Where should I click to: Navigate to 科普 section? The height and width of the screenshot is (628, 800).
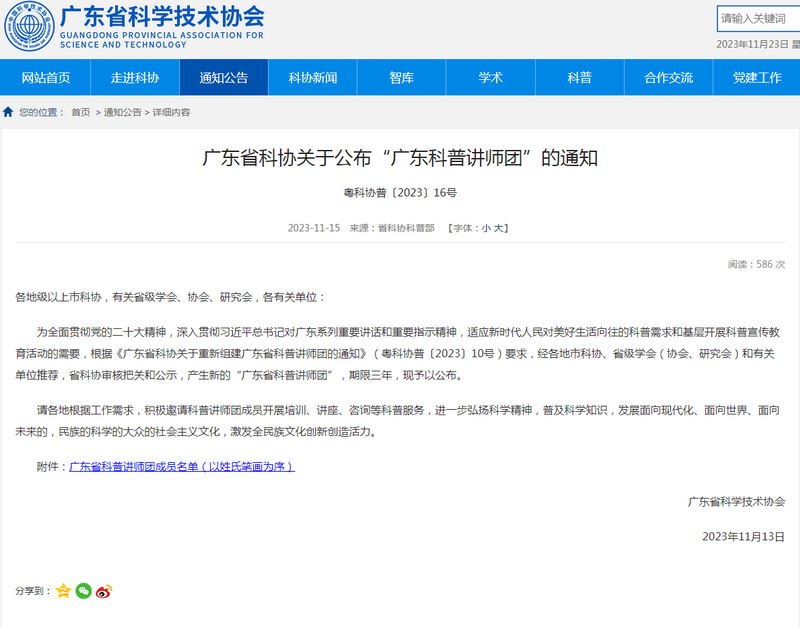[x=580, y=78]
